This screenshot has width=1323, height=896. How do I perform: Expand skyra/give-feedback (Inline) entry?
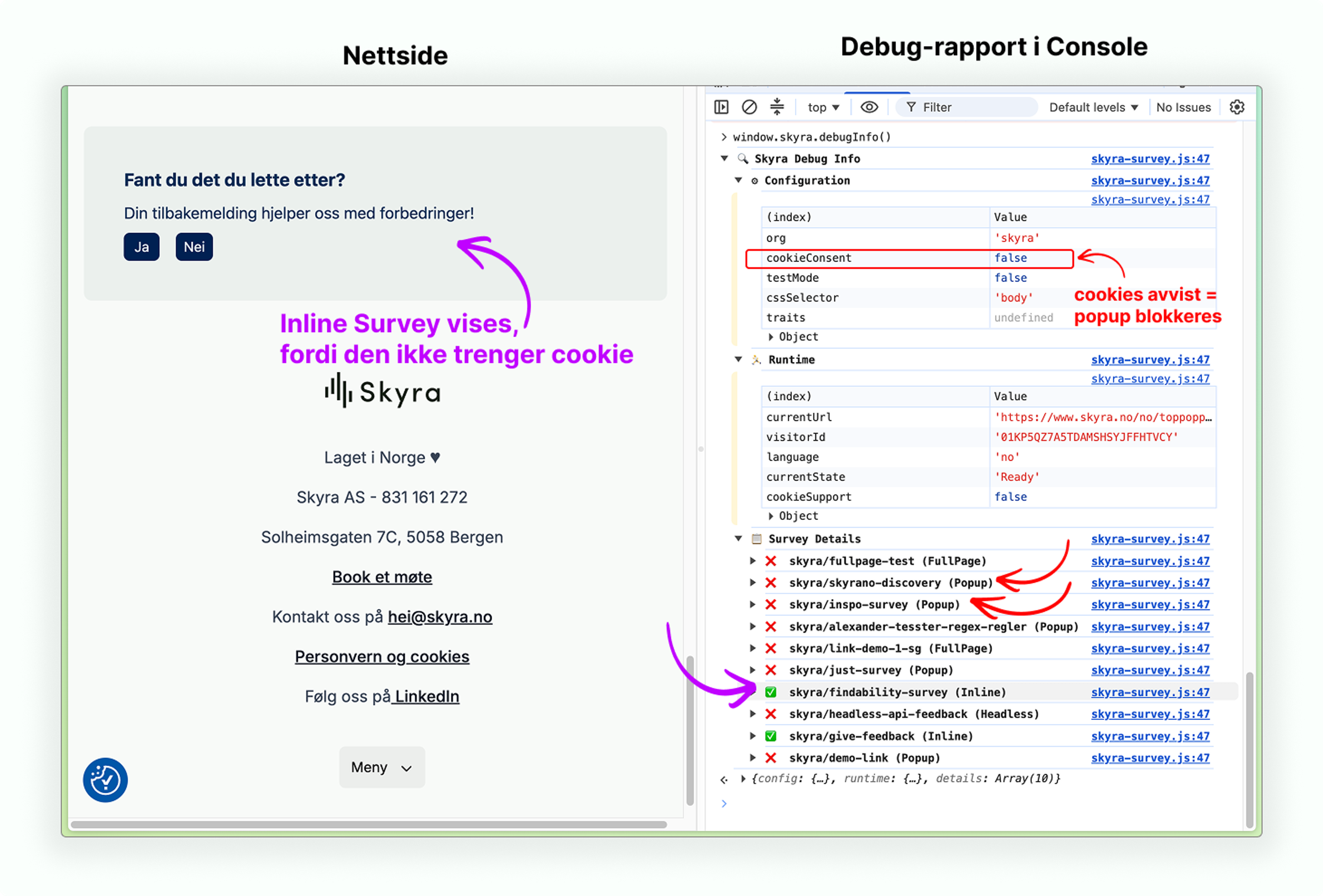coord(752,736)
